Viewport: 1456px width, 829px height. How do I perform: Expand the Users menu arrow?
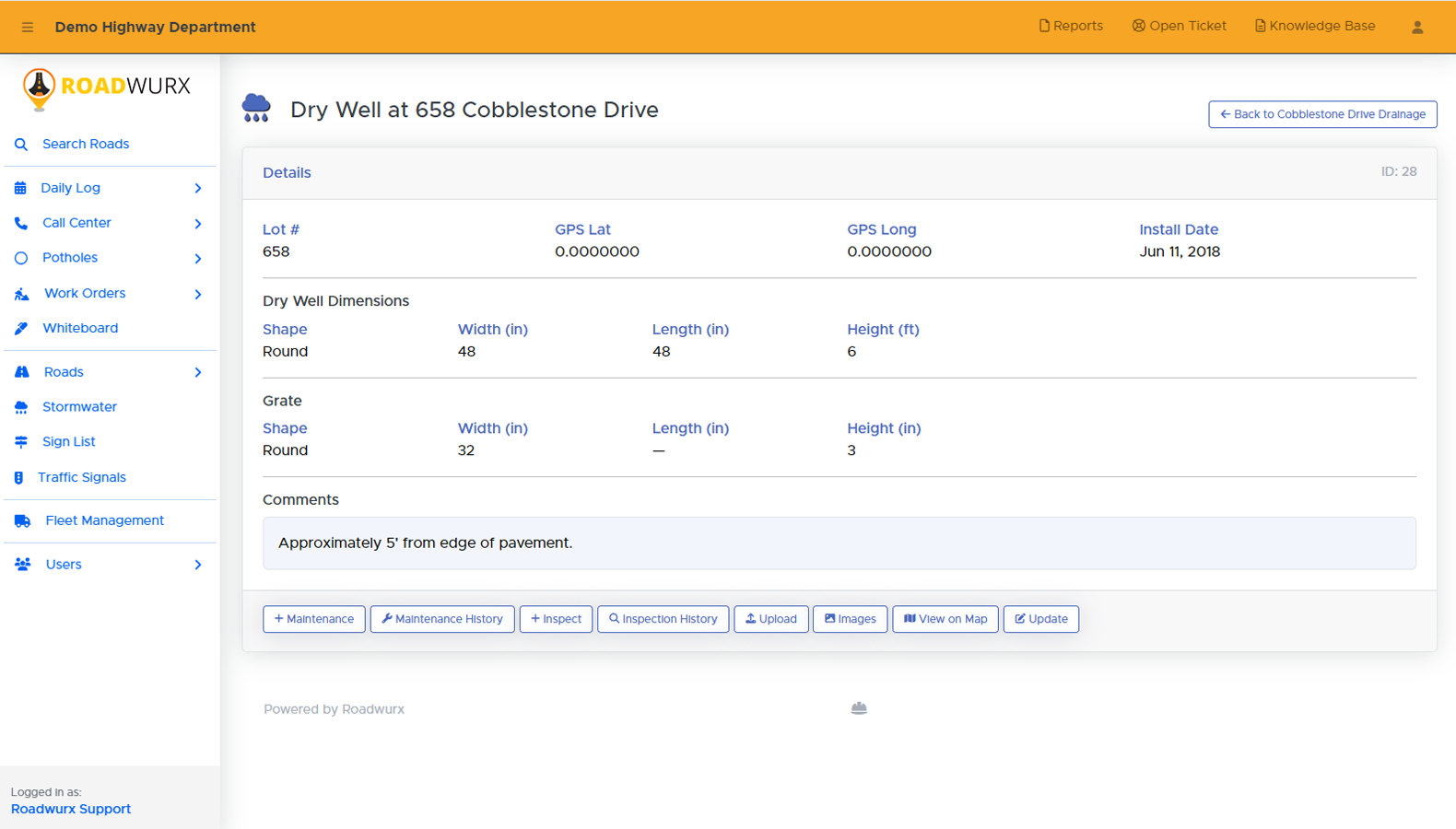click(198, 565)
